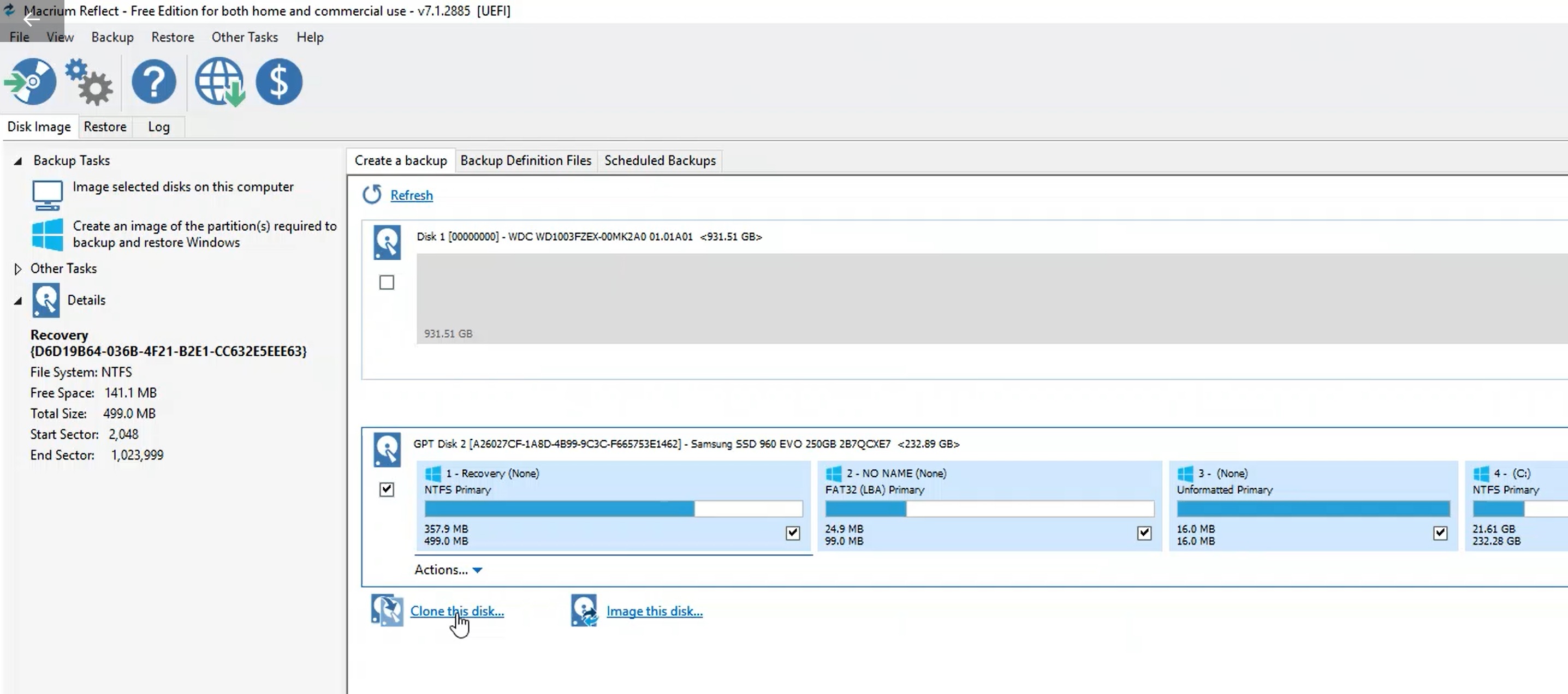Collapse the Backup Tasks section
This screenshot has height=694, width=1568.
coord(17,161)
